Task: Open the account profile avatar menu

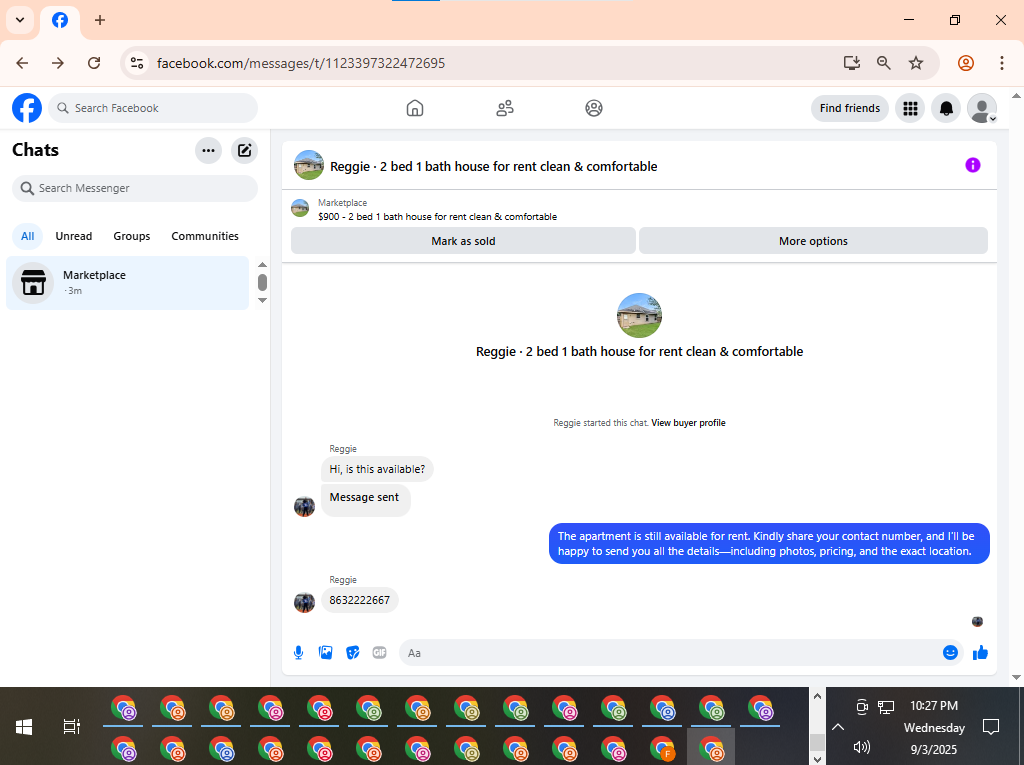Action: tap(982, 108)
